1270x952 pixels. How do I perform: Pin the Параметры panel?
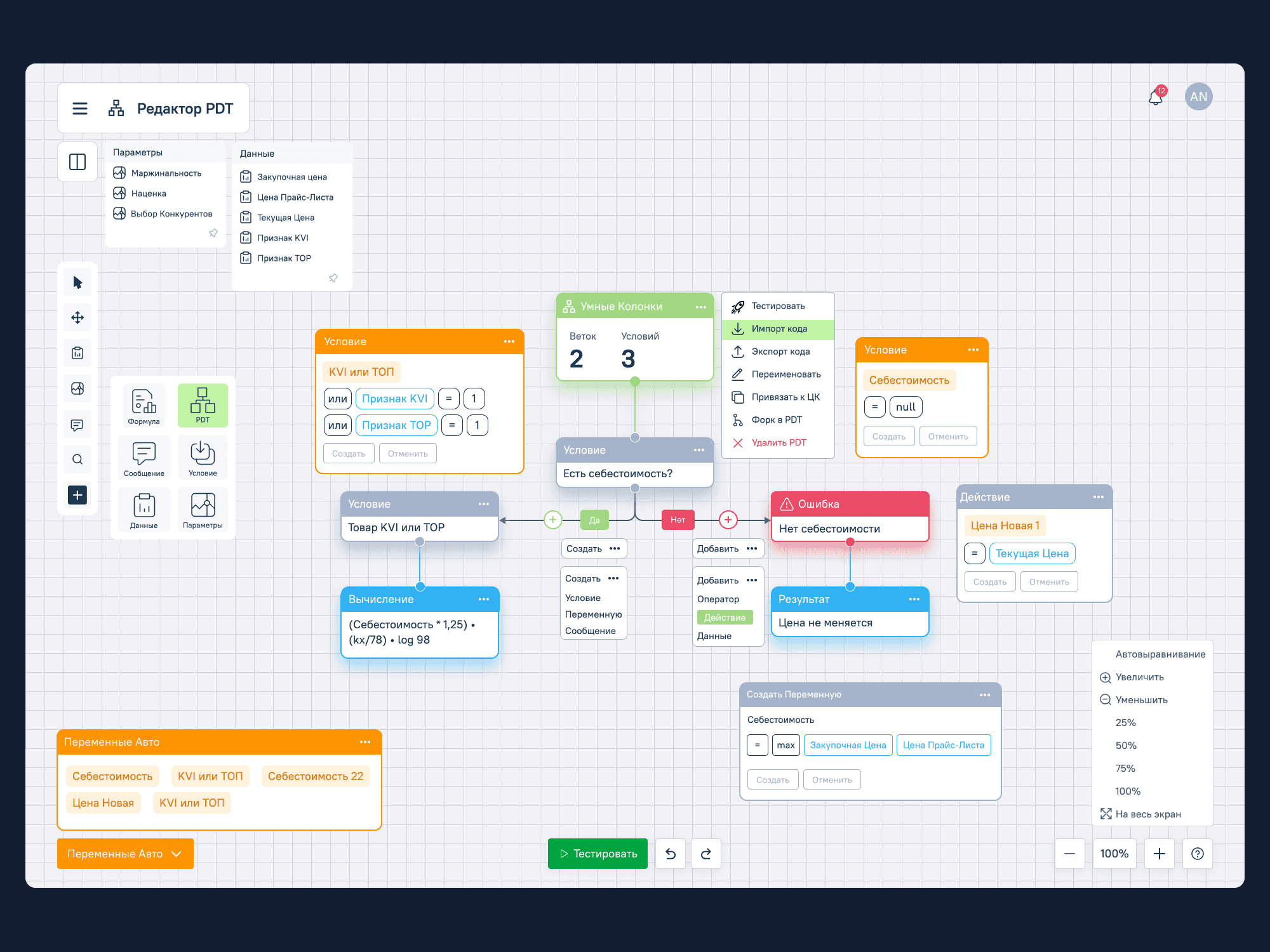click(x=213, y=233)
